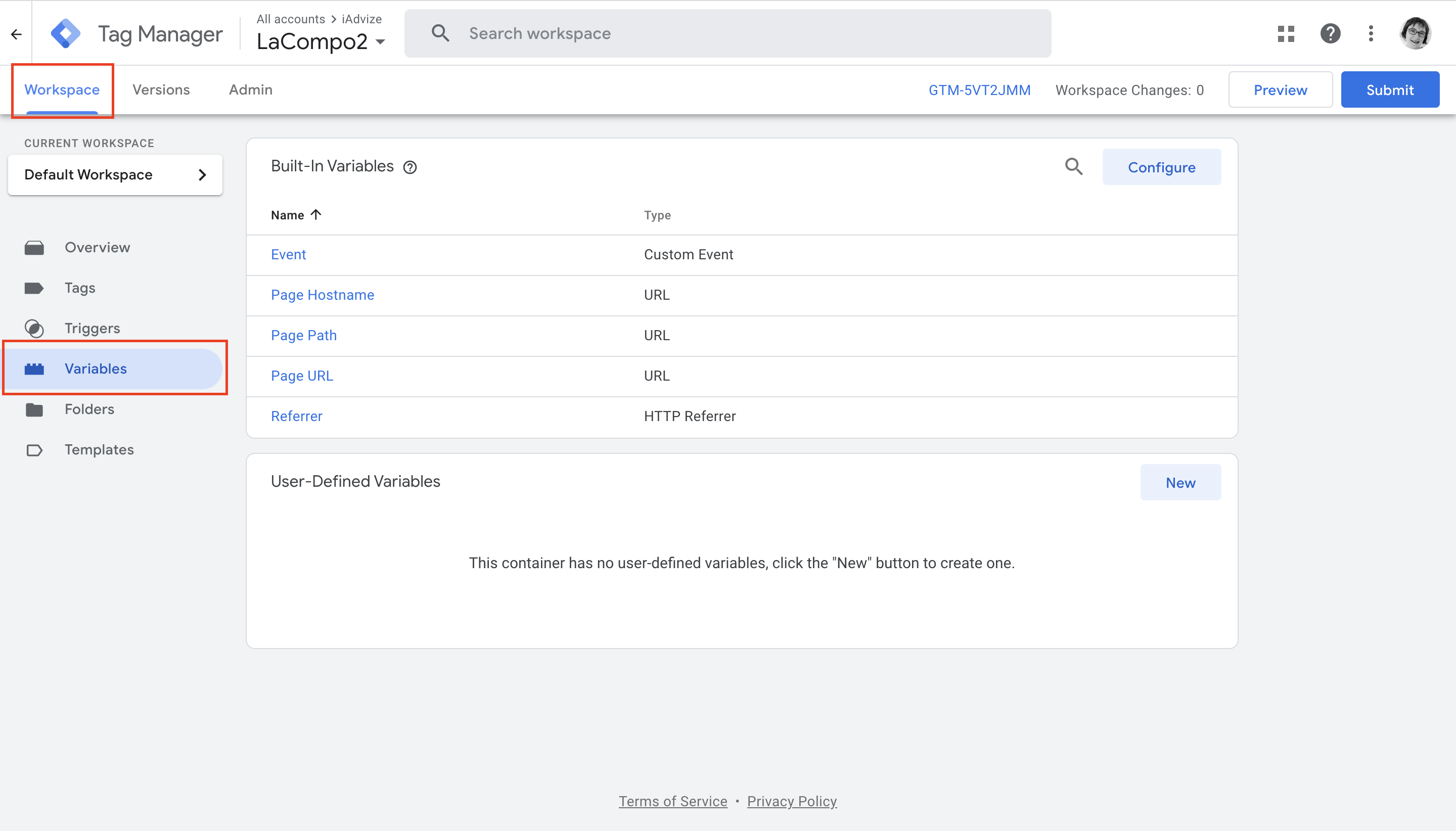Click the Type column header
The height and width of the screenshot is (831, 1456).
coord(657,215)
